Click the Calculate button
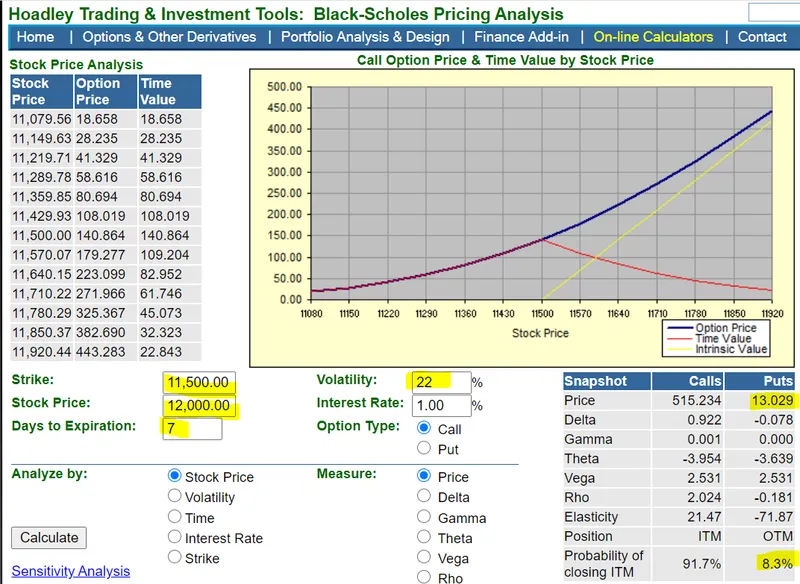800x584 pixels. pyautogui.click(x=49, y=538)
